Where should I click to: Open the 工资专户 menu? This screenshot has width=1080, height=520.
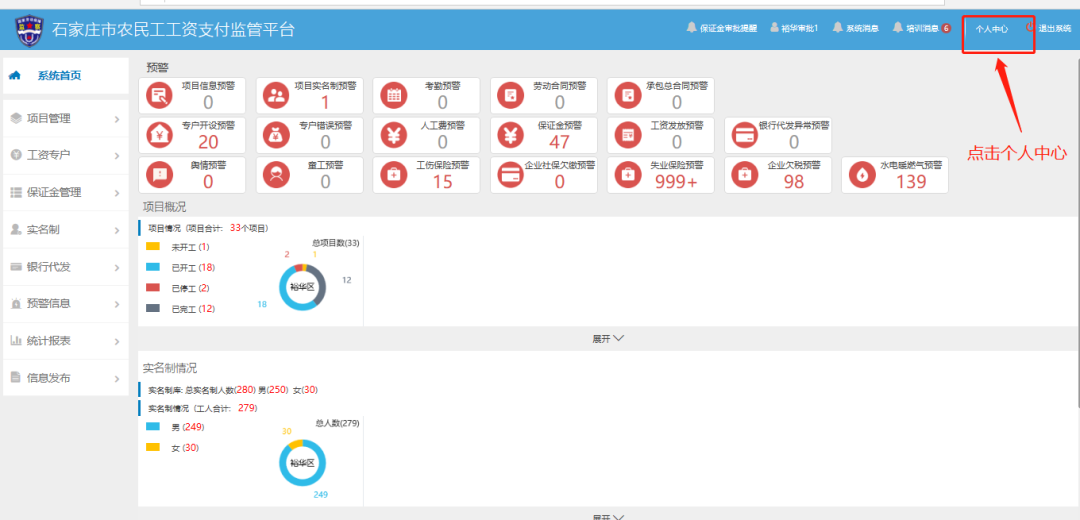click(66, 156)
